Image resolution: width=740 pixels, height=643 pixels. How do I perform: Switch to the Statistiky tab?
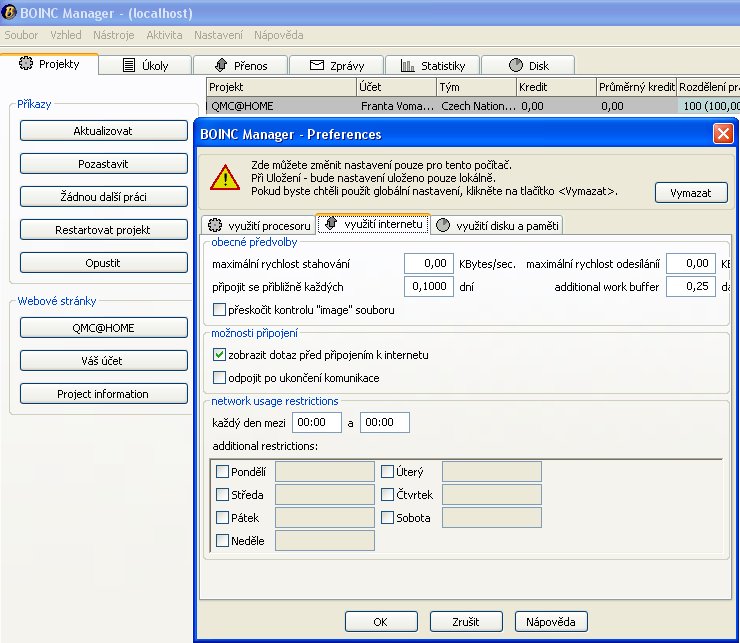(433, 66)
